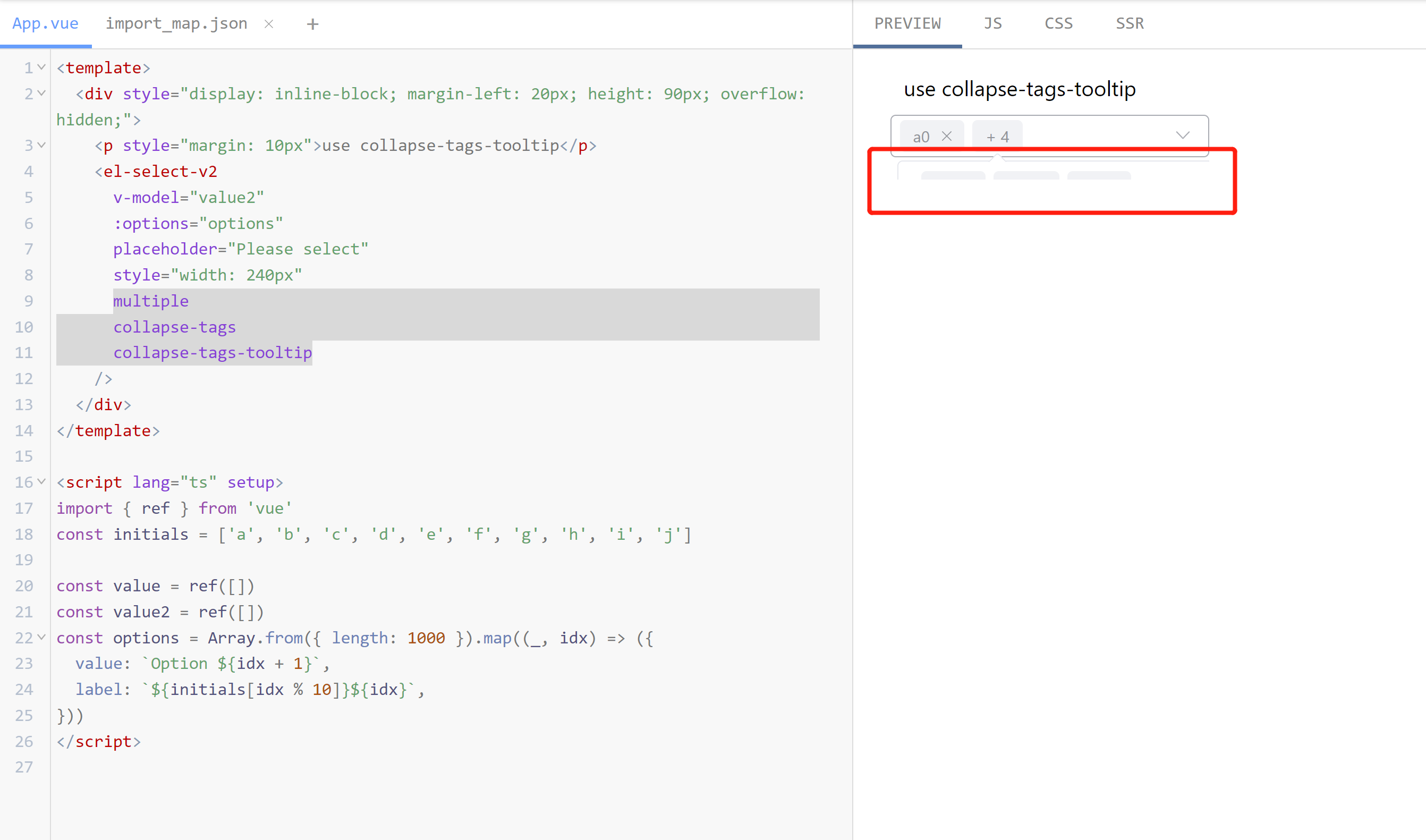Collapse the div fold arrow on line 2

click(x=41, y=94)
